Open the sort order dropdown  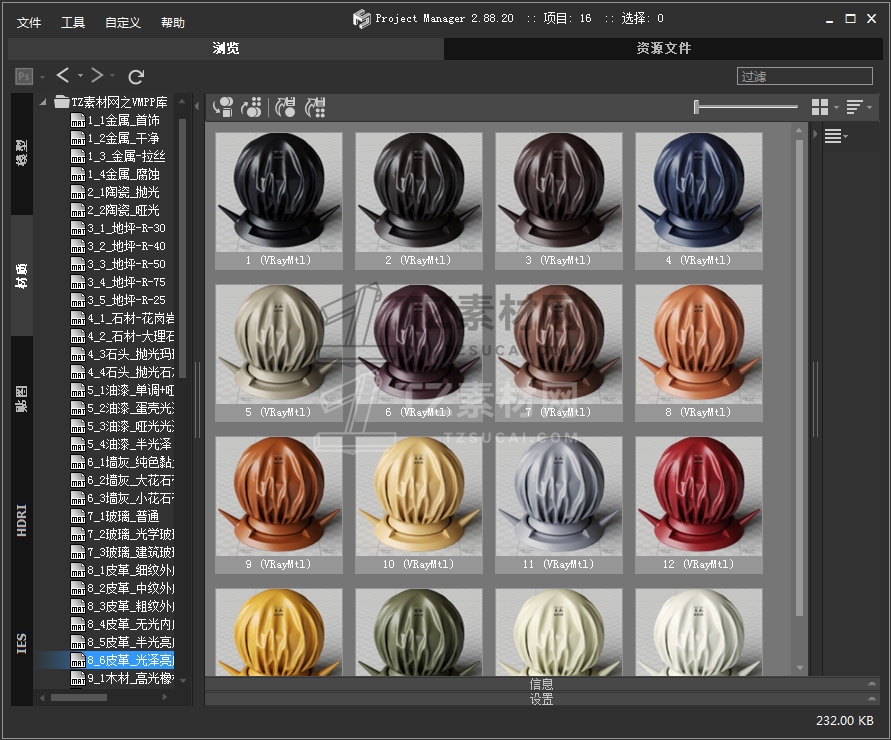tap(858, 107)
